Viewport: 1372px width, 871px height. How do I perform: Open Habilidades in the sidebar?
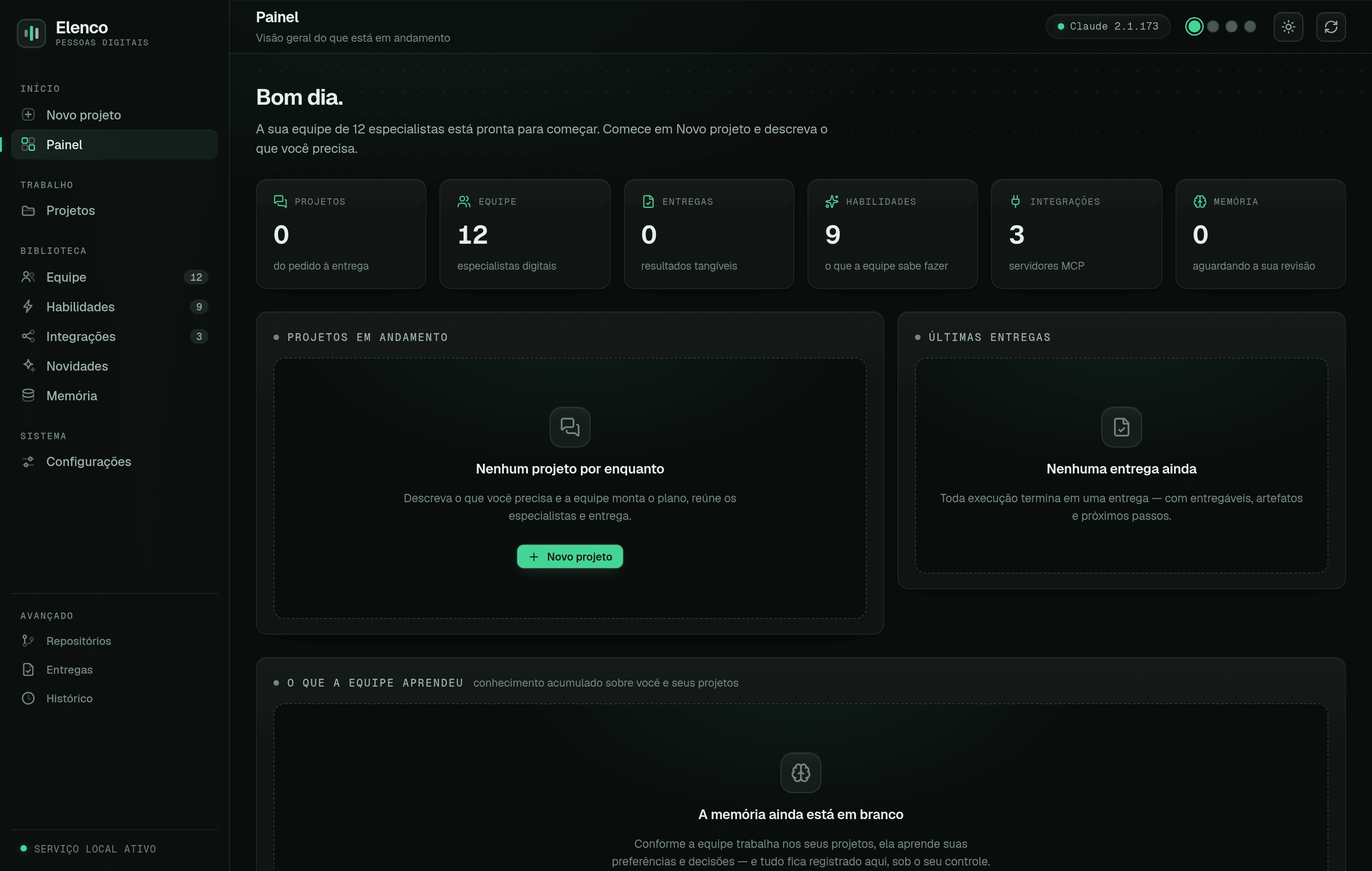[x=114, y=307]
